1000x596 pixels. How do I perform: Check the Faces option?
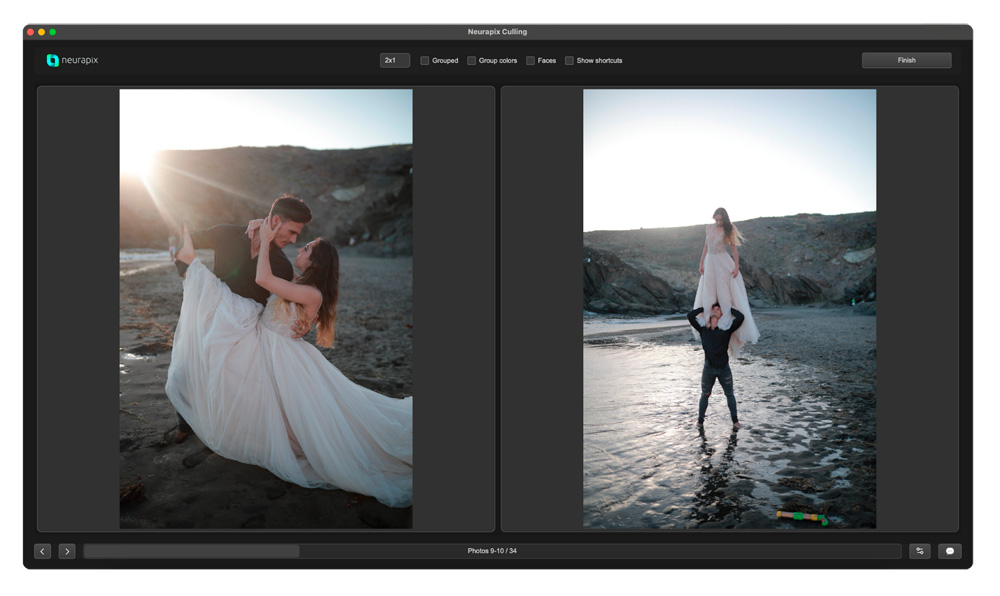(x=531, y=61)
